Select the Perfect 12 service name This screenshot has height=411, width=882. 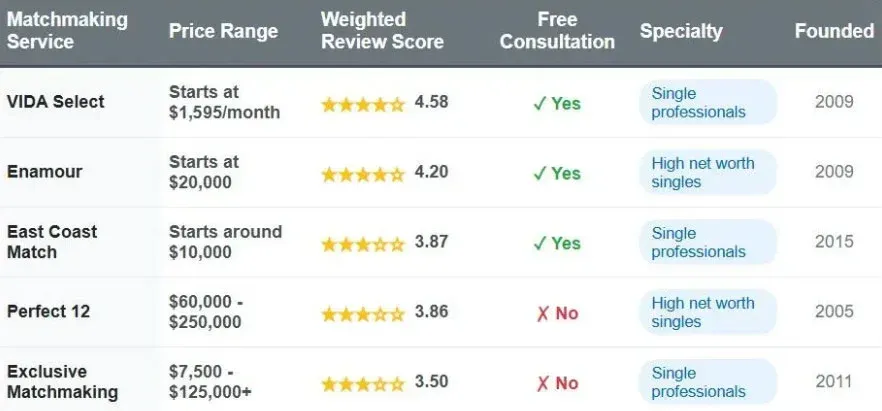coord(48,312)
